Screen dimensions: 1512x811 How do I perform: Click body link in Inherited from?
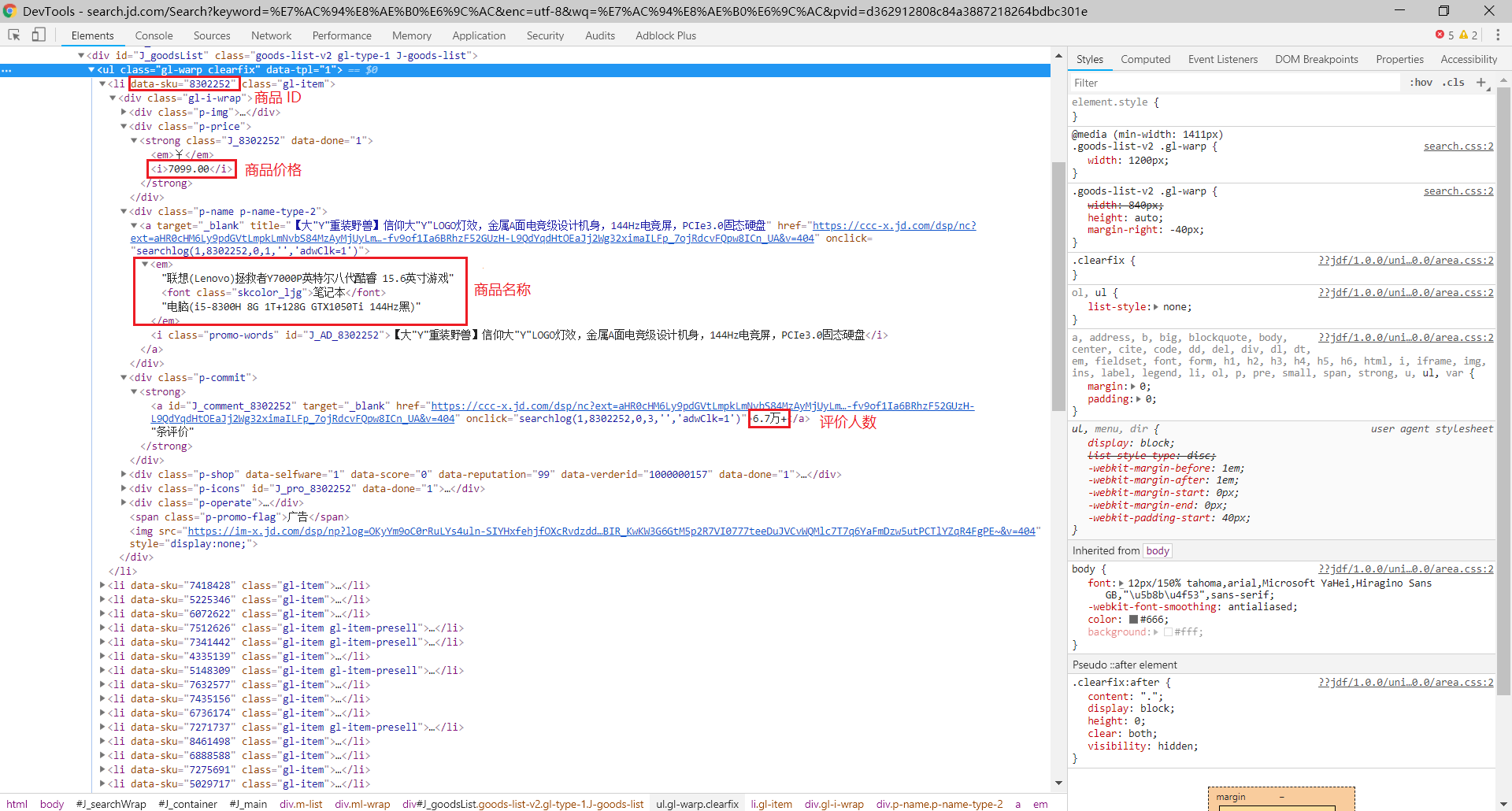(x=1158, y=550)
